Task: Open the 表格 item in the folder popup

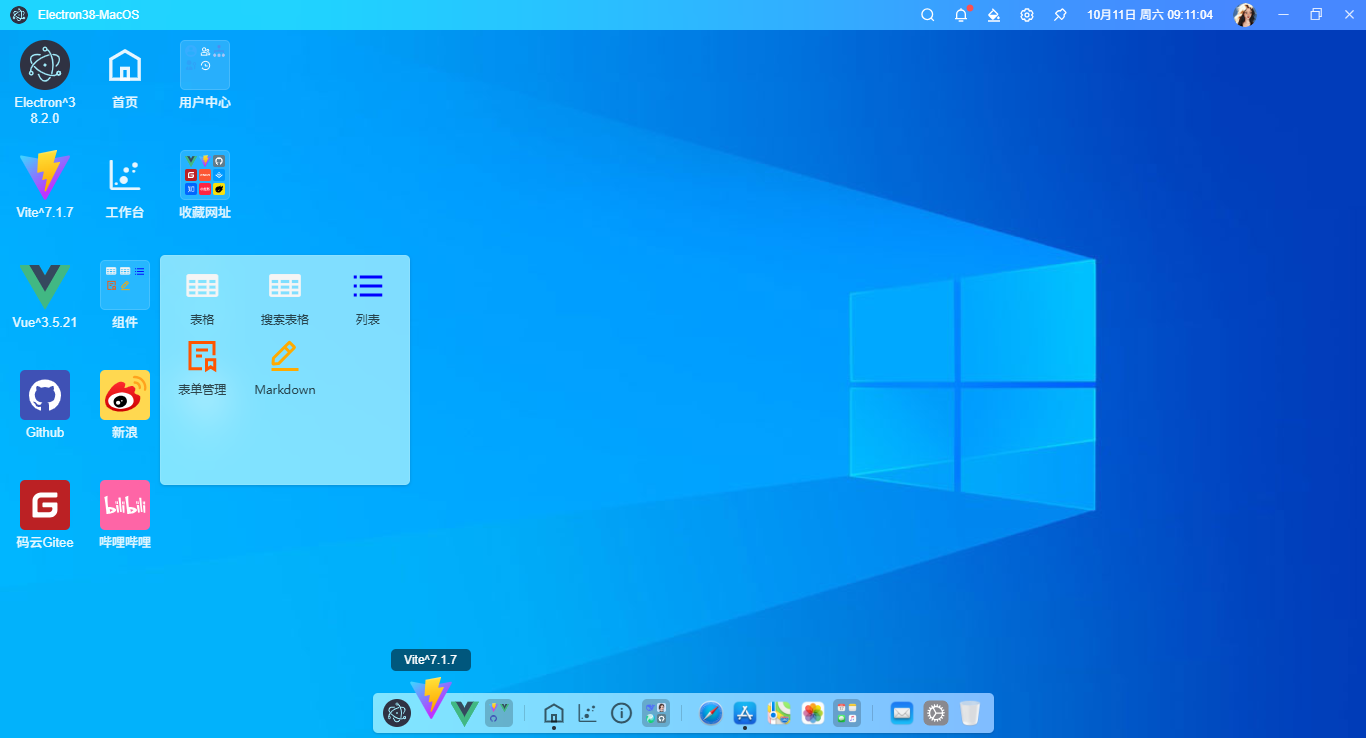Action: point(202,287)
